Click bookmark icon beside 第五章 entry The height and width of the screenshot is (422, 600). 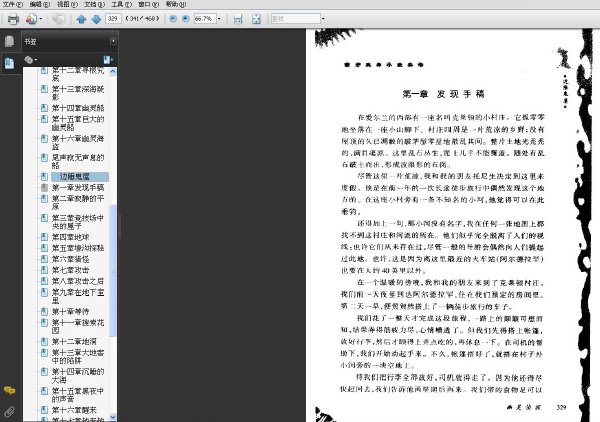pos(44,248)
